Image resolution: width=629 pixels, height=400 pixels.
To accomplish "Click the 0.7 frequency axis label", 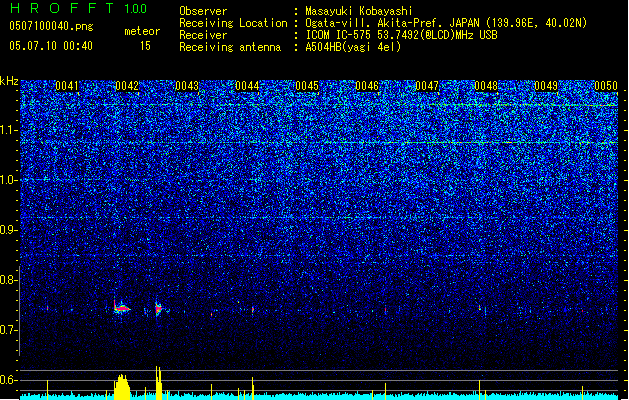I will click(8, 330).
